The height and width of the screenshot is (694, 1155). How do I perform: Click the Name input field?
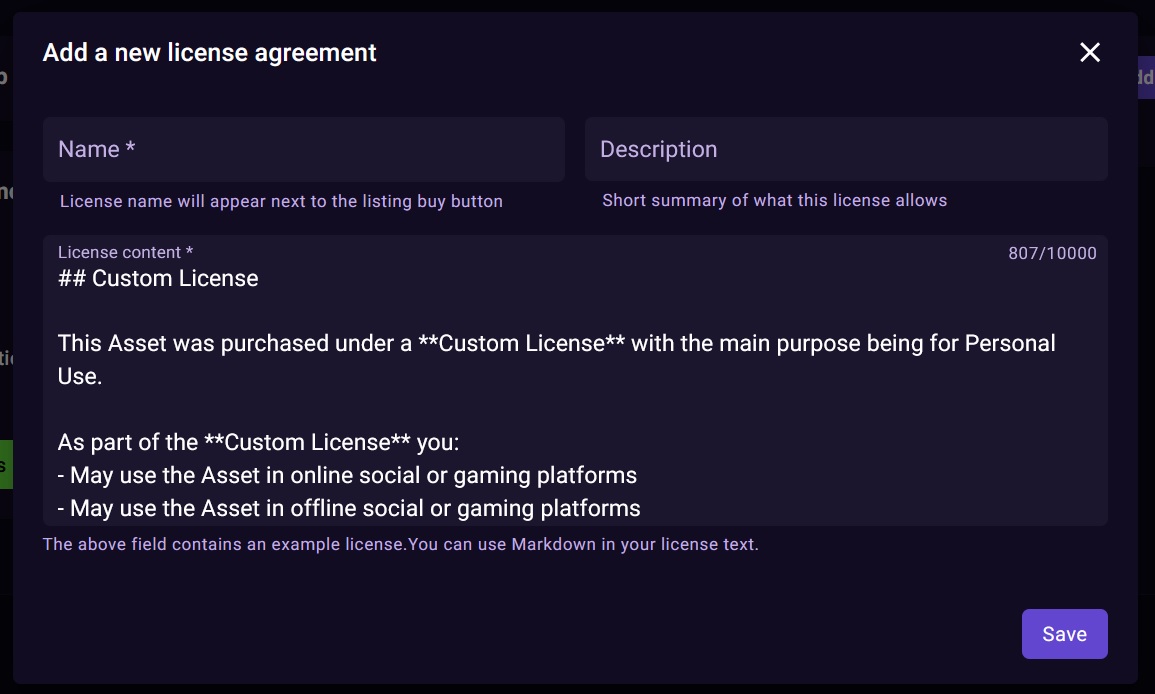[x=303, y=150]
